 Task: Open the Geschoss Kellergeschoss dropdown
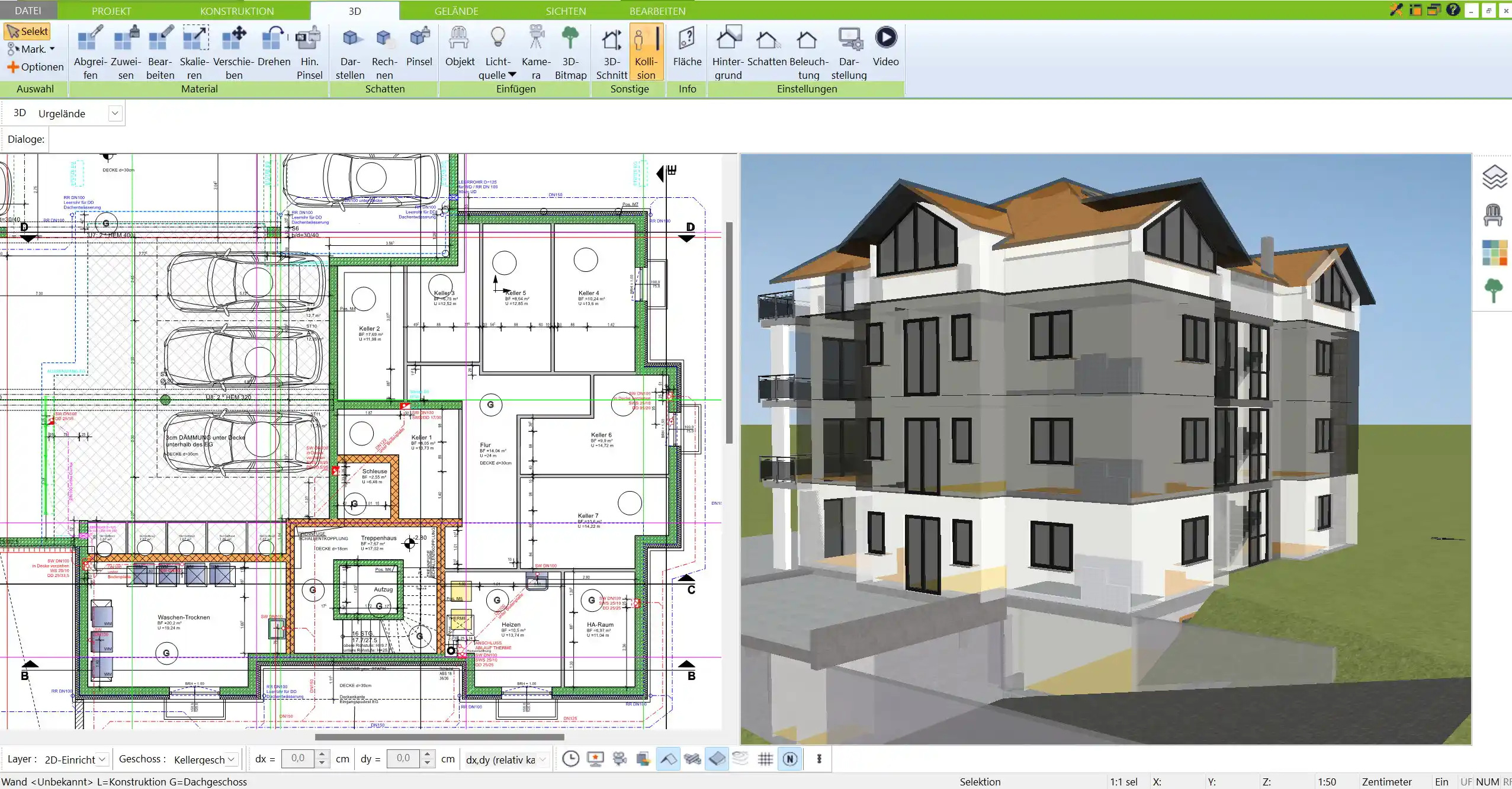[x=232, y=759]
